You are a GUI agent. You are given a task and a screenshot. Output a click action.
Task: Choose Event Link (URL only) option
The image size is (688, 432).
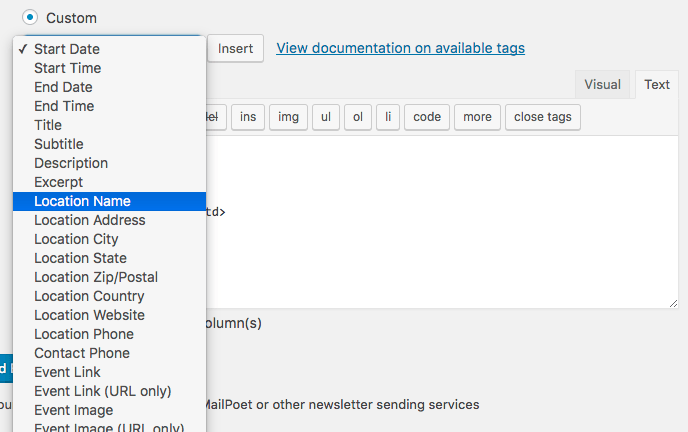pos(109,391)
